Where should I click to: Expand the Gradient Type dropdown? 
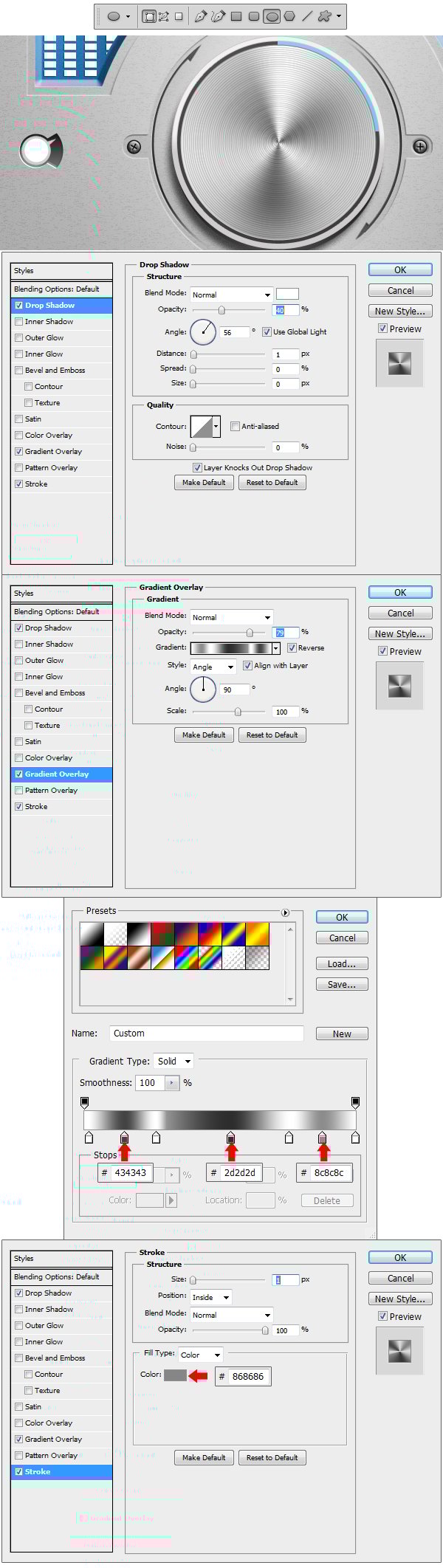click(174, 1062)
